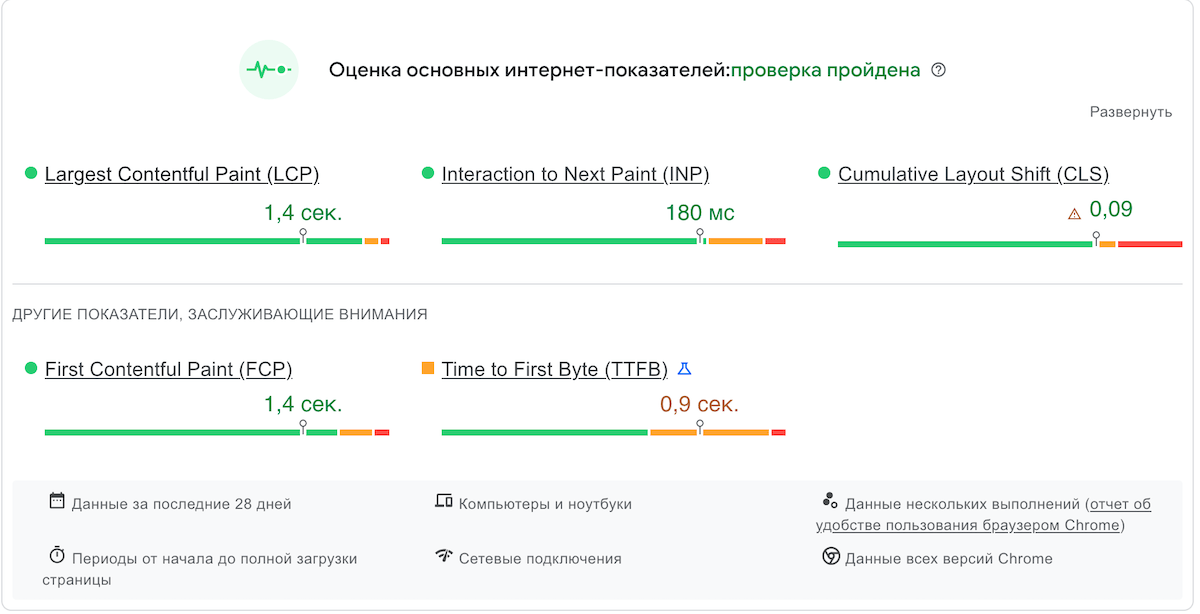This screenshot has height=614, width=1200.
Task: Open the Interaction to Next Paint (INP) link
Action: point(575,174)
